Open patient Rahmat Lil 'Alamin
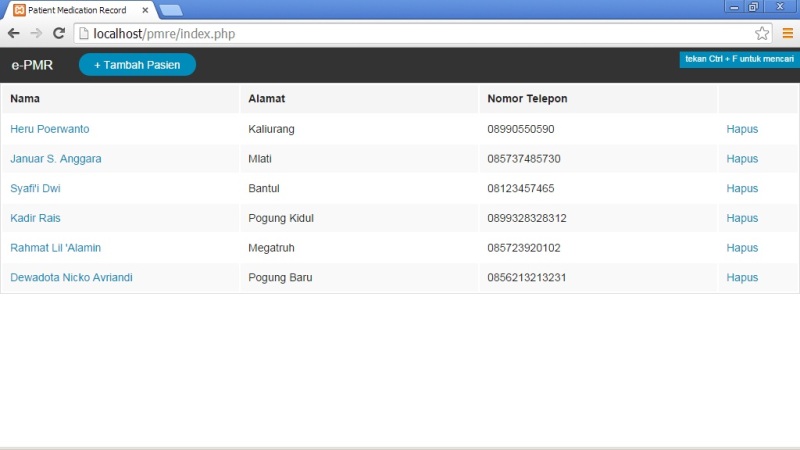Viewport: 800px width, 450px height. tap(56, 248)
